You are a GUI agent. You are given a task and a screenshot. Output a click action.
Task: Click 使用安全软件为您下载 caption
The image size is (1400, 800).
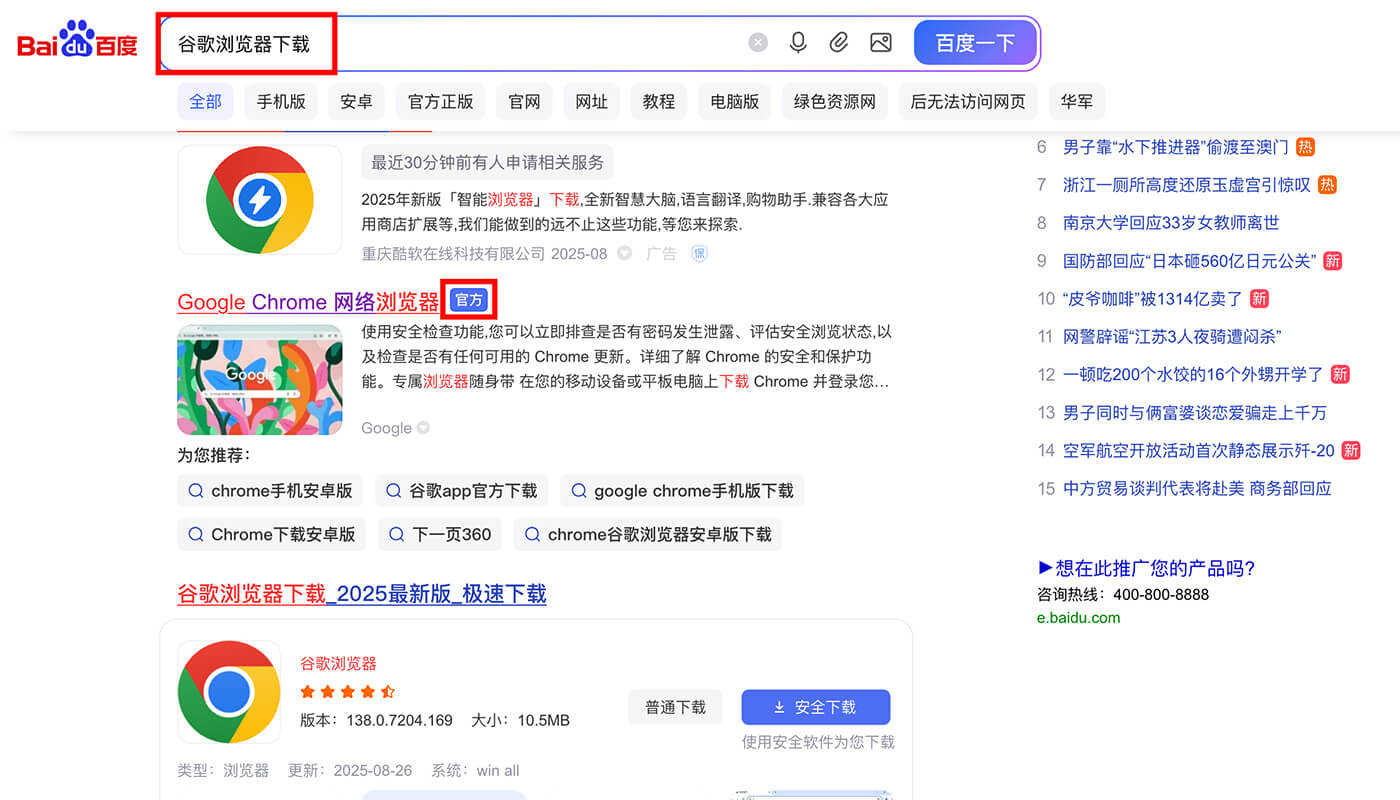(x=818, y=742)
